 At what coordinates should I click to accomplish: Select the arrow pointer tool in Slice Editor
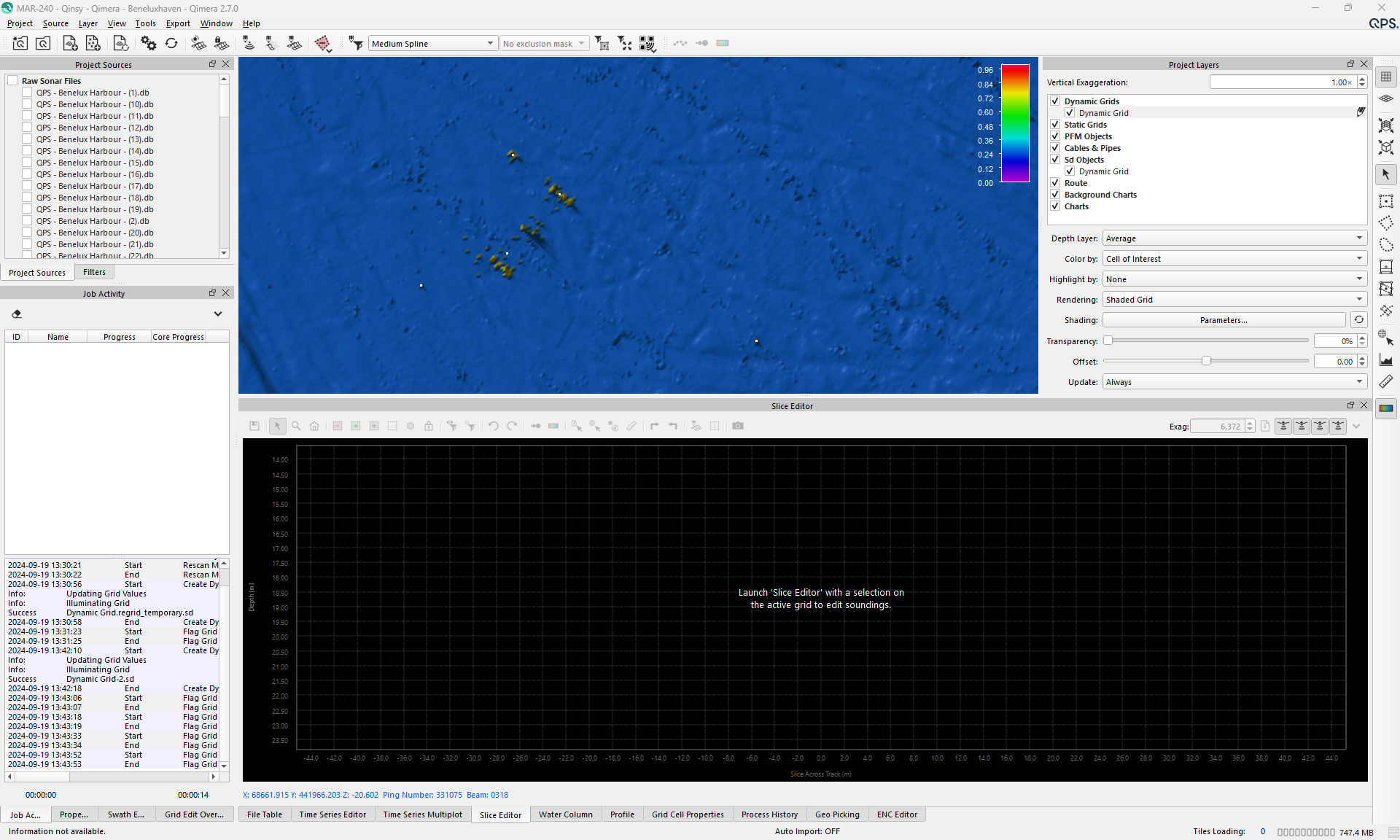click(x=277, y=426)
